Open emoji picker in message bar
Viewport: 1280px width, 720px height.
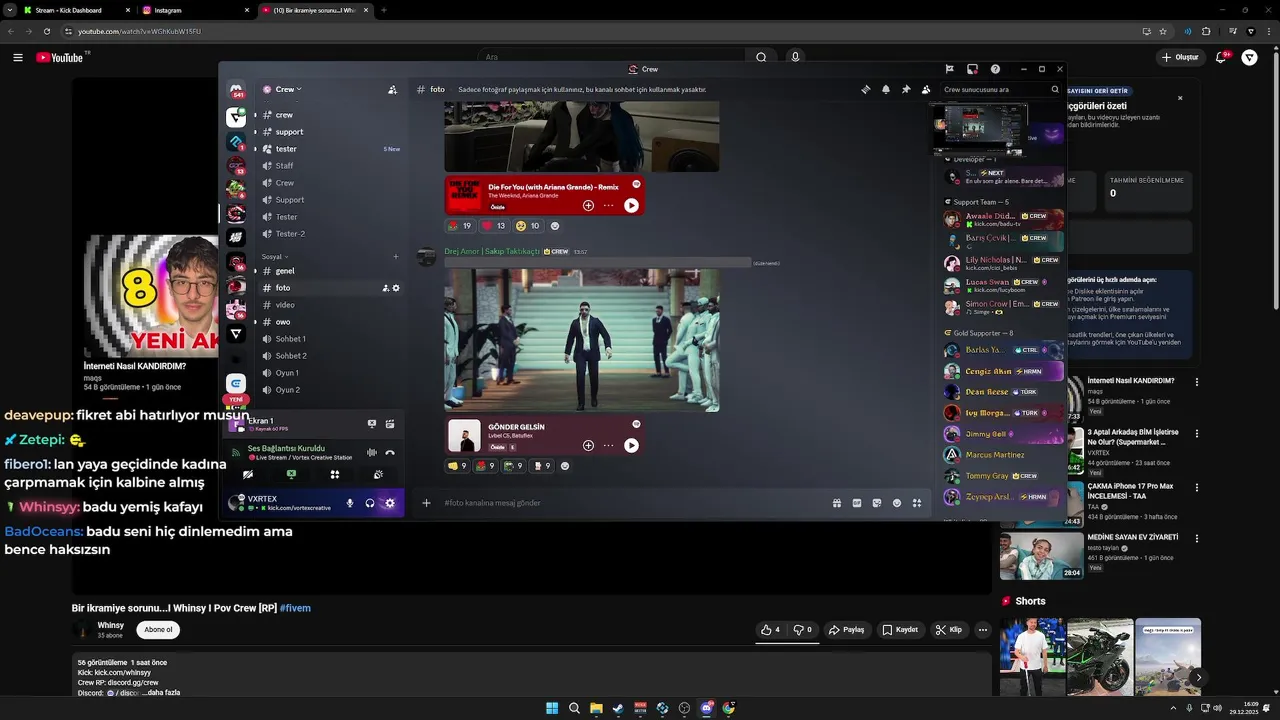pyautogui.click(x=897, y=503)
